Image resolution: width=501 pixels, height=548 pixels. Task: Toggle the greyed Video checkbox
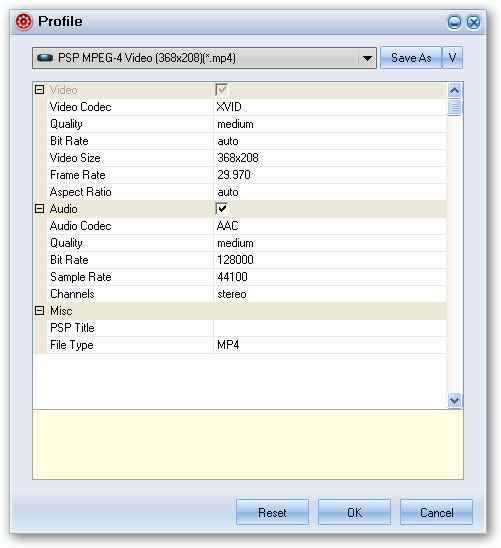222,90
